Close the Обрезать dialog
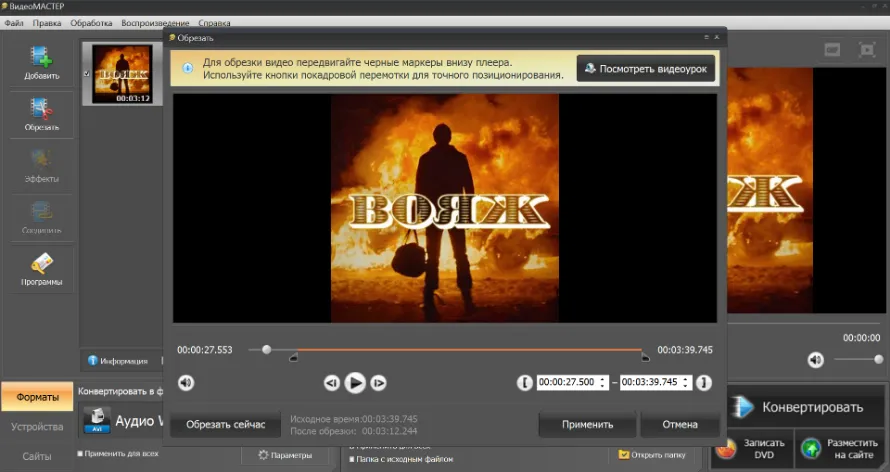The height and width of the screenshot is (472, 890). click(717, 37)
